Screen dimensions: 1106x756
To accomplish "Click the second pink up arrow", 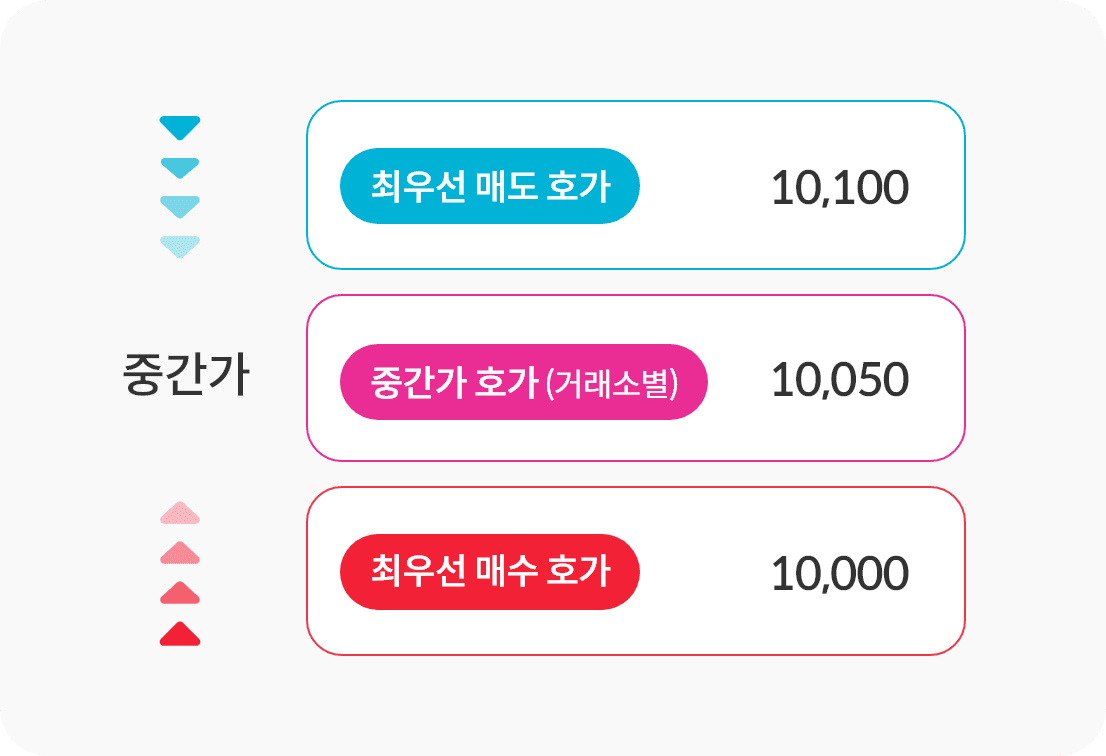I will tap(180, 553).
